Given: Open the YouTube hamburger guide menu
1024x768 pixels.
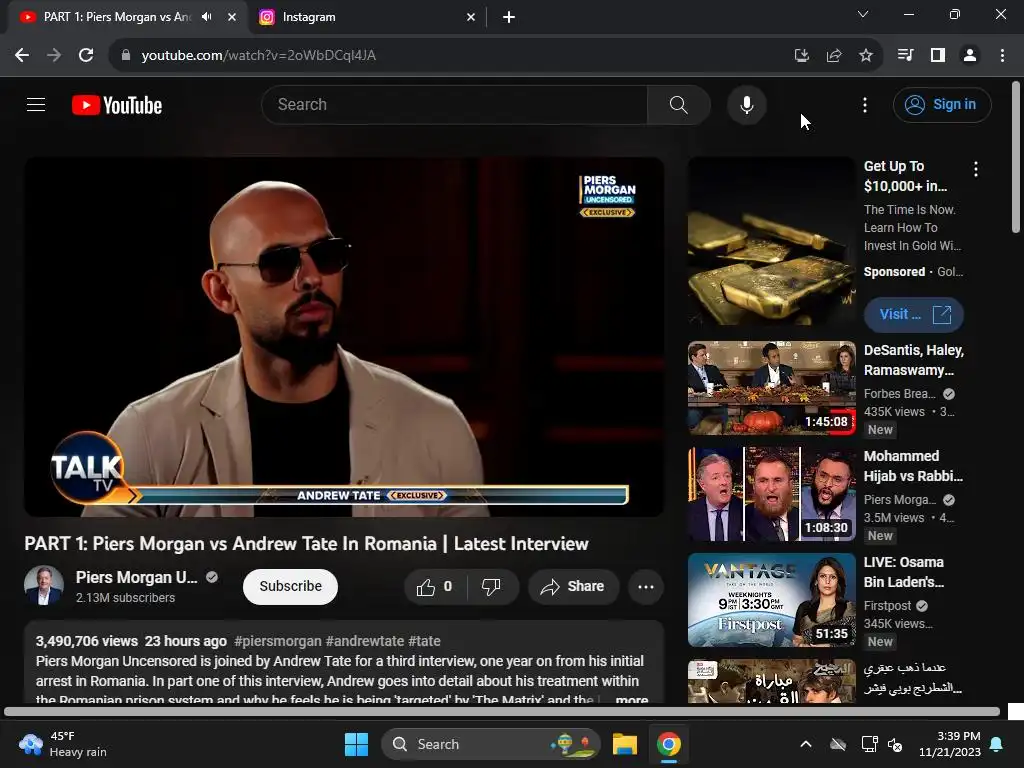Looking at the screenshot, I should coord(36,104).
